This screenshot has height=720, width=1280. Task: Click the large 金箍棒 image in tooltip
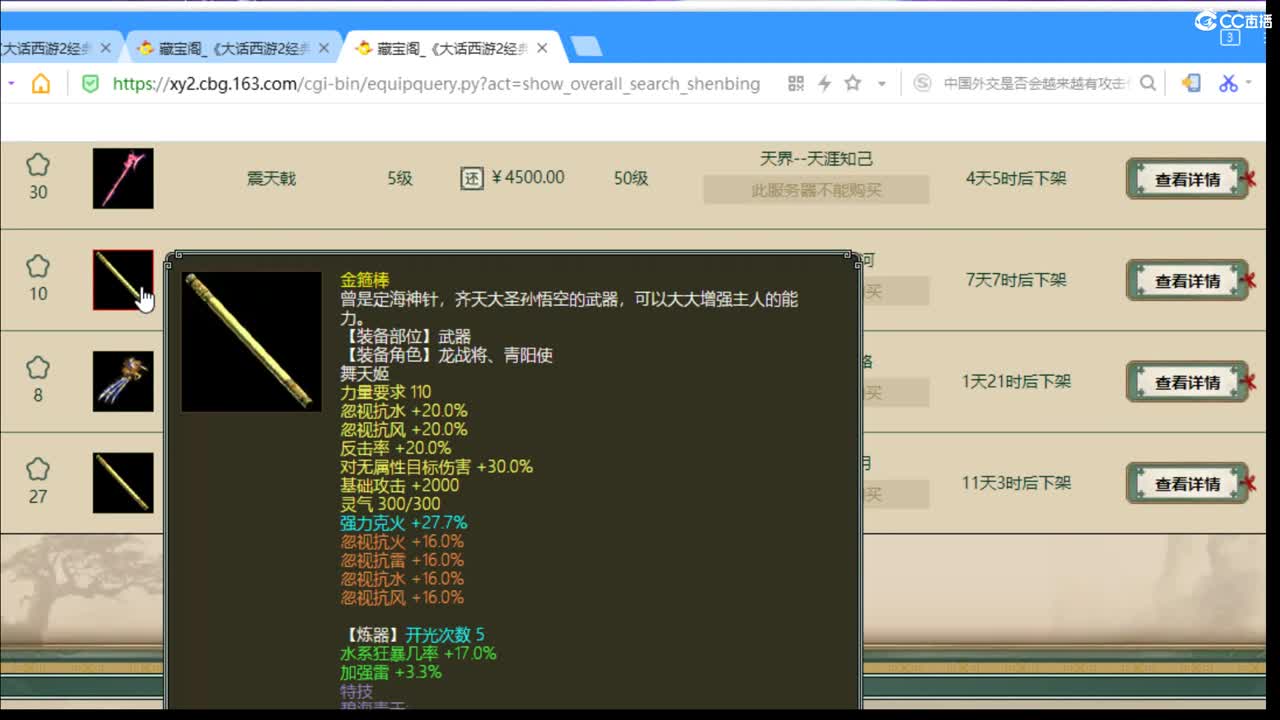coord(251,341)
